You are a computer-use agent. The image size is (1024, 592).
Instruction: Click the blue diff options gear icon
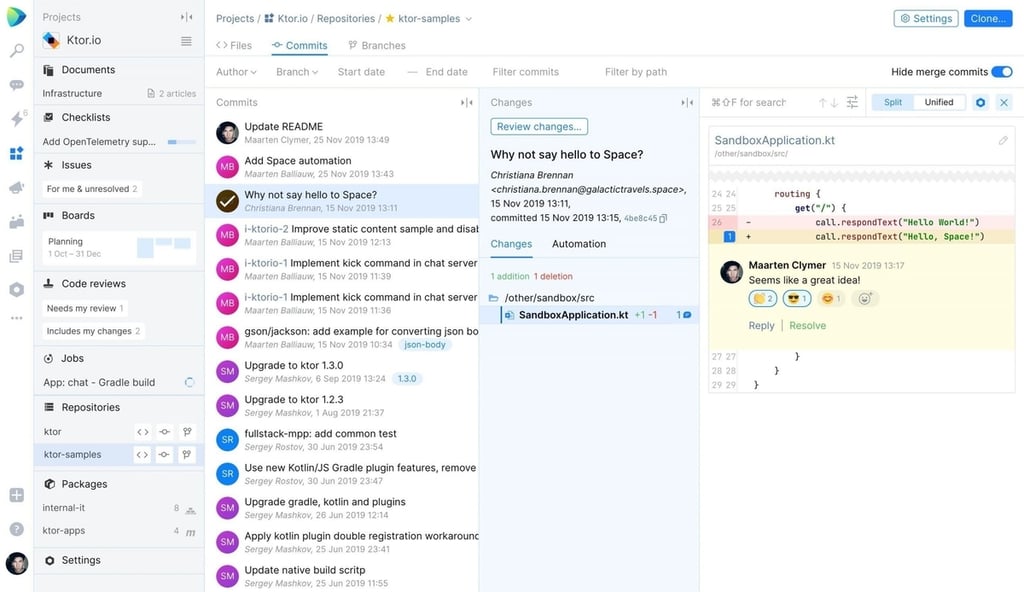point(980,103)
